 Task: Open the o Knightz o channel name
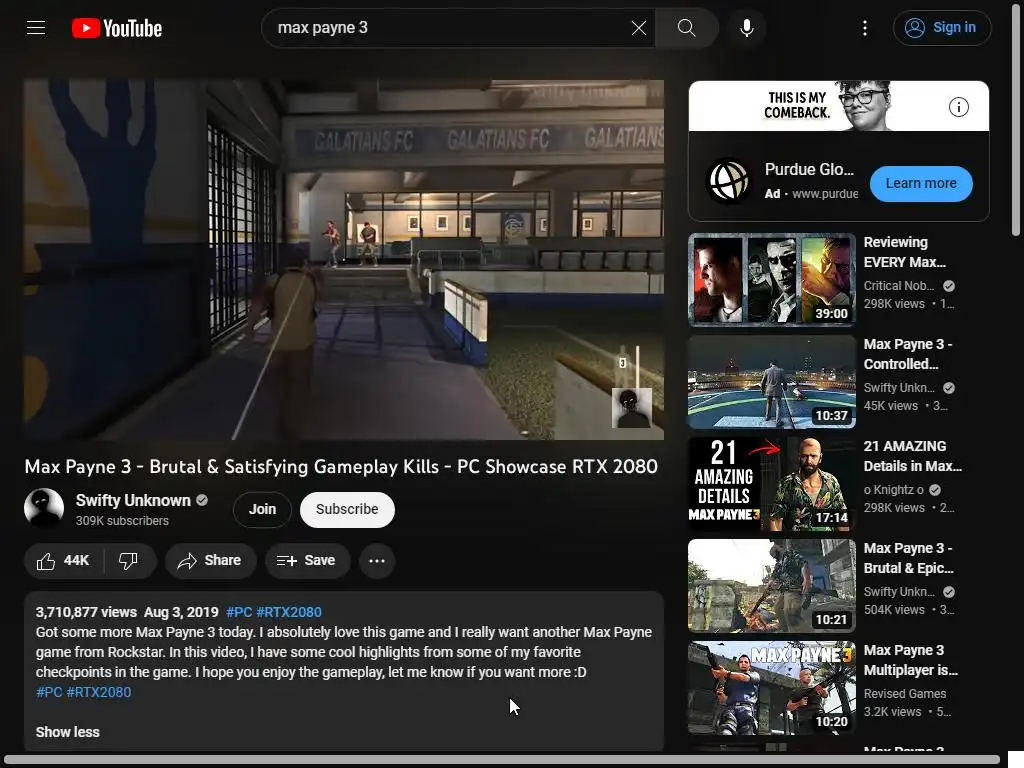(893, 489)
